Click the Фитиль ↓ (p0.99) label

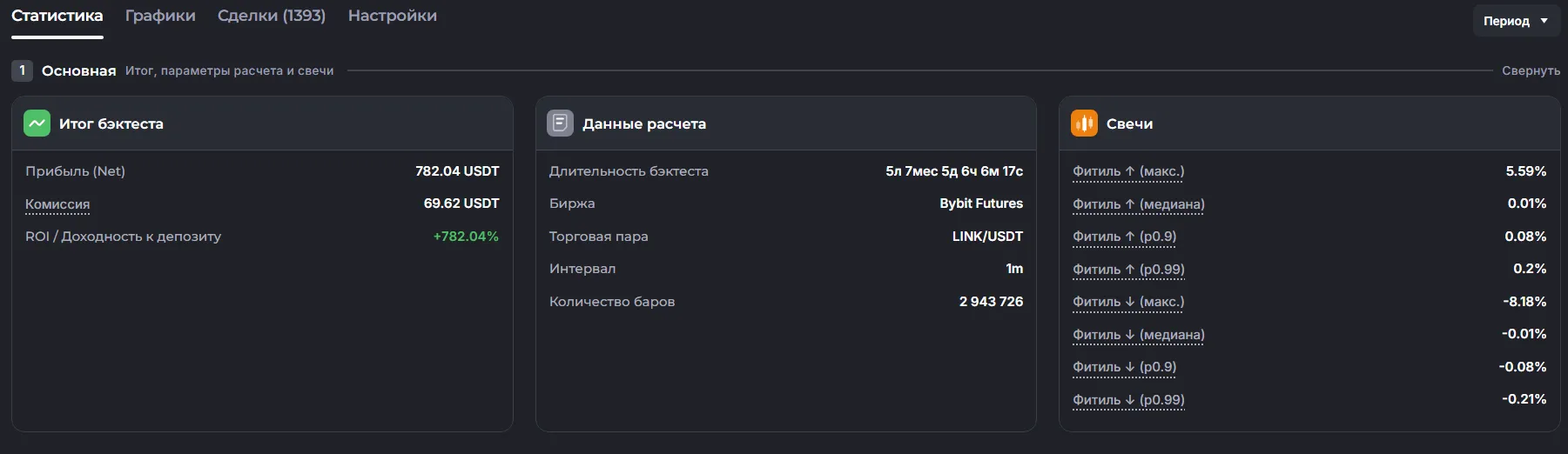(1128, 400)
